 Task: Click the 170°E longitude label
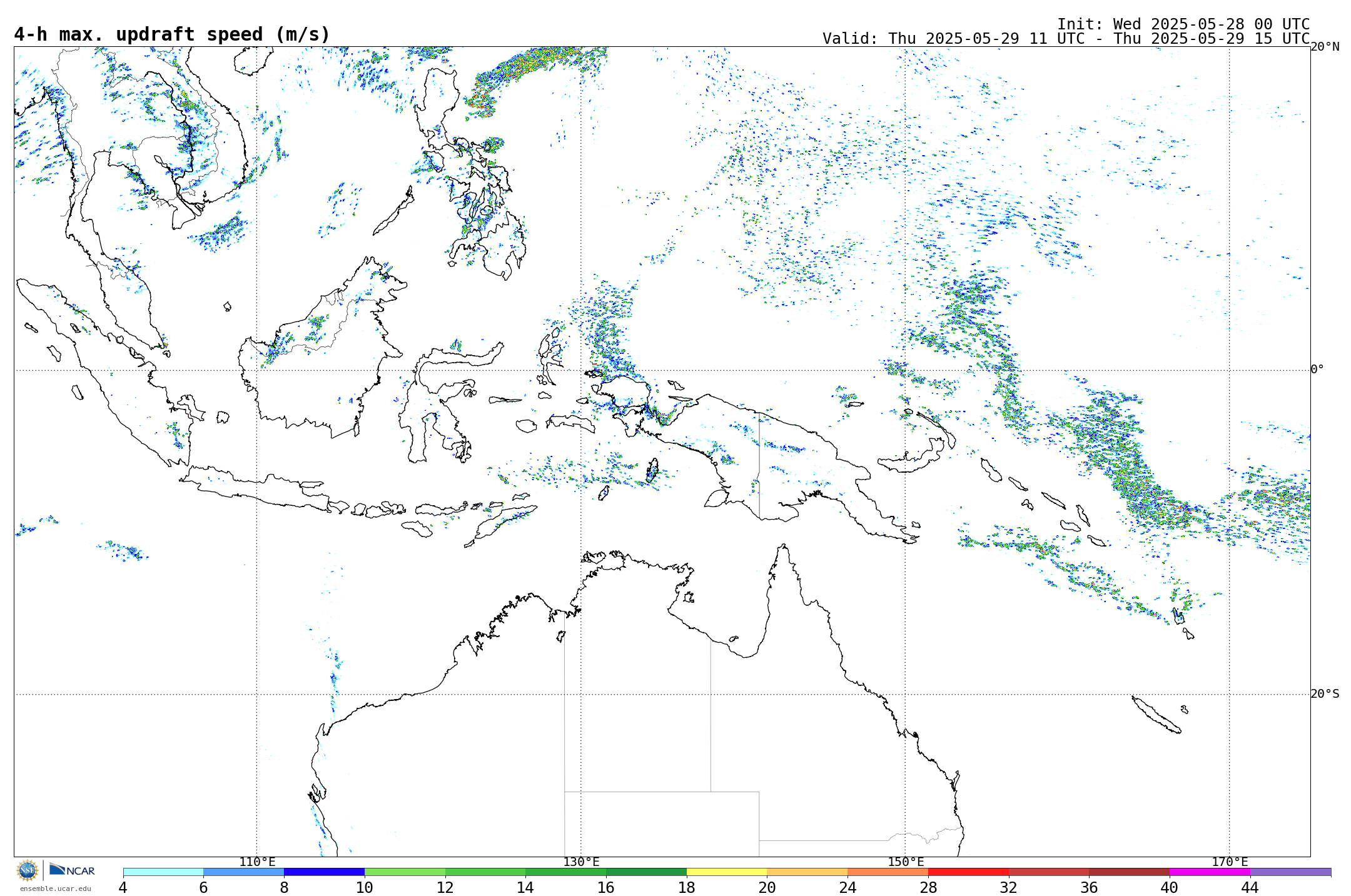pos(1230,862)
